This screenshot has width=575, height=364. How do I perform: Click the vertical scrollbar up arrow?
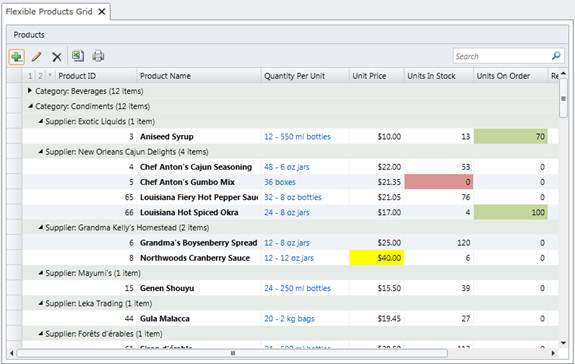pos(563,74)
